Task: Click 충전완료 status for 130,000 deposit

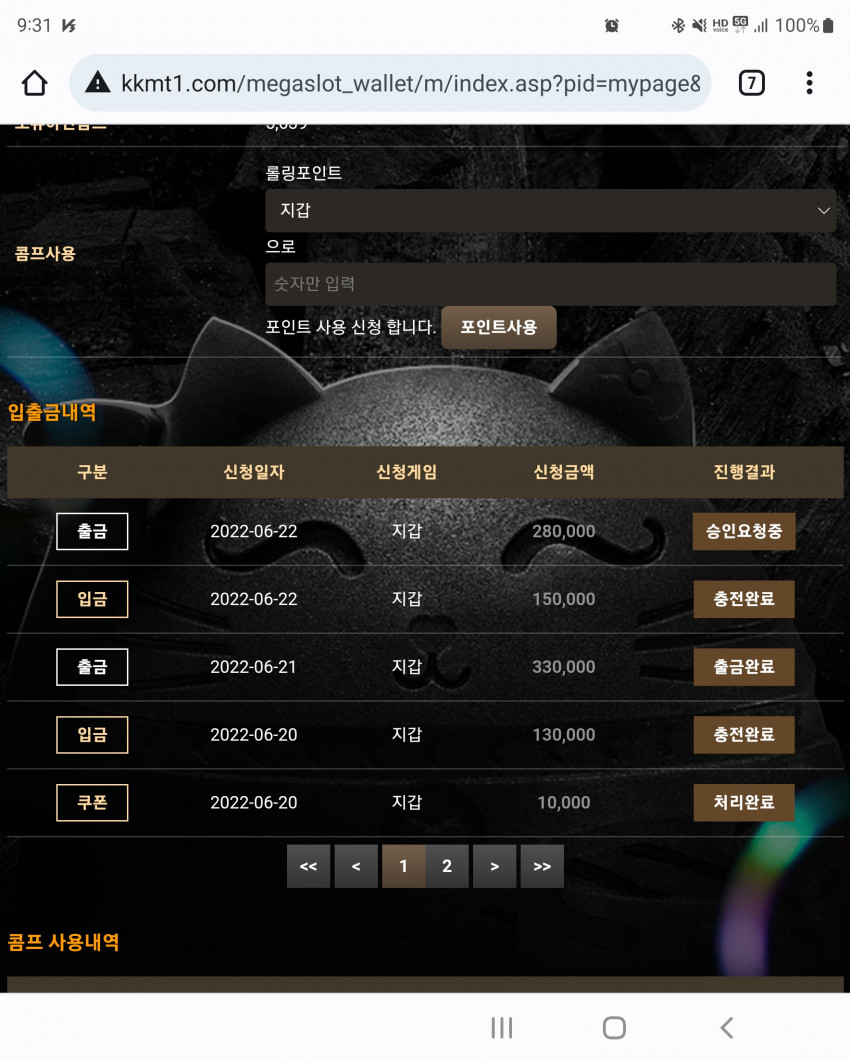Action: coord(744,734)
